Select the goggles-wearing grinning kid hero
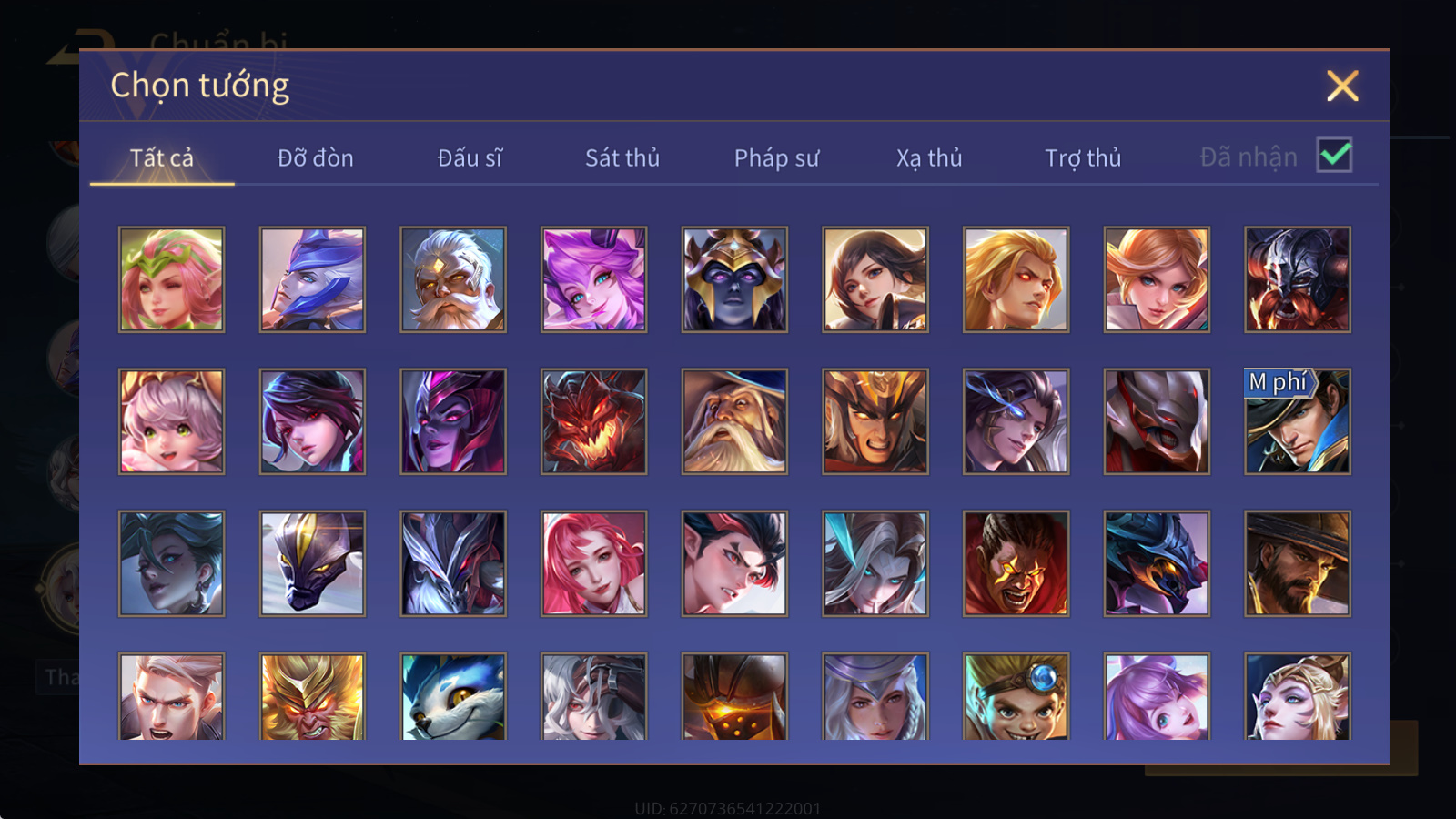The image size is (1456, 819). click(x=1016, y=697)
